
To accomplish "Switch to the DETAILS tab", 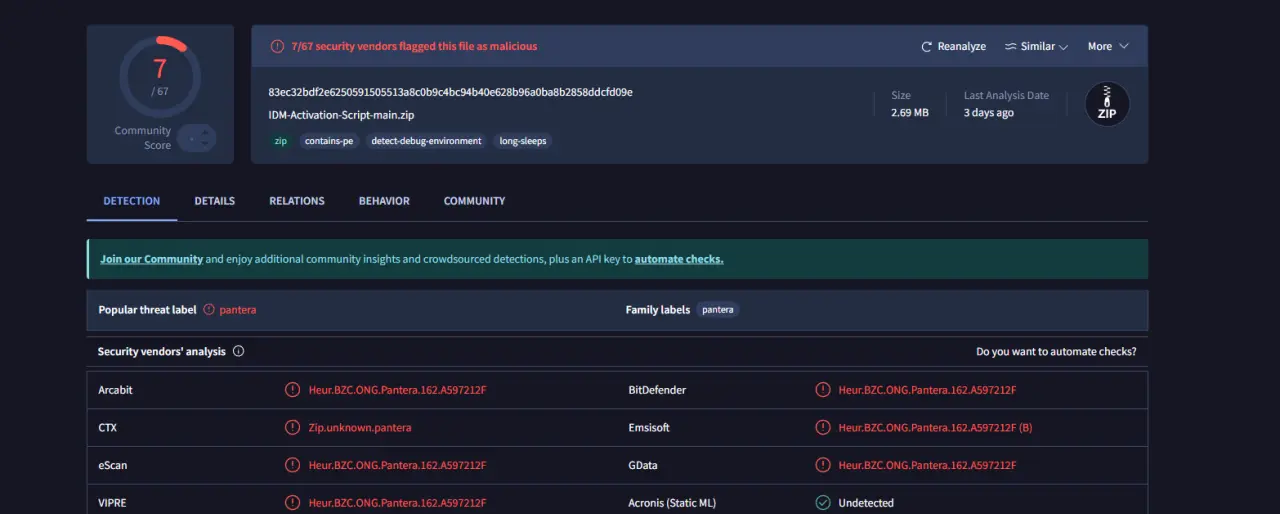I will tap(215, 201).
